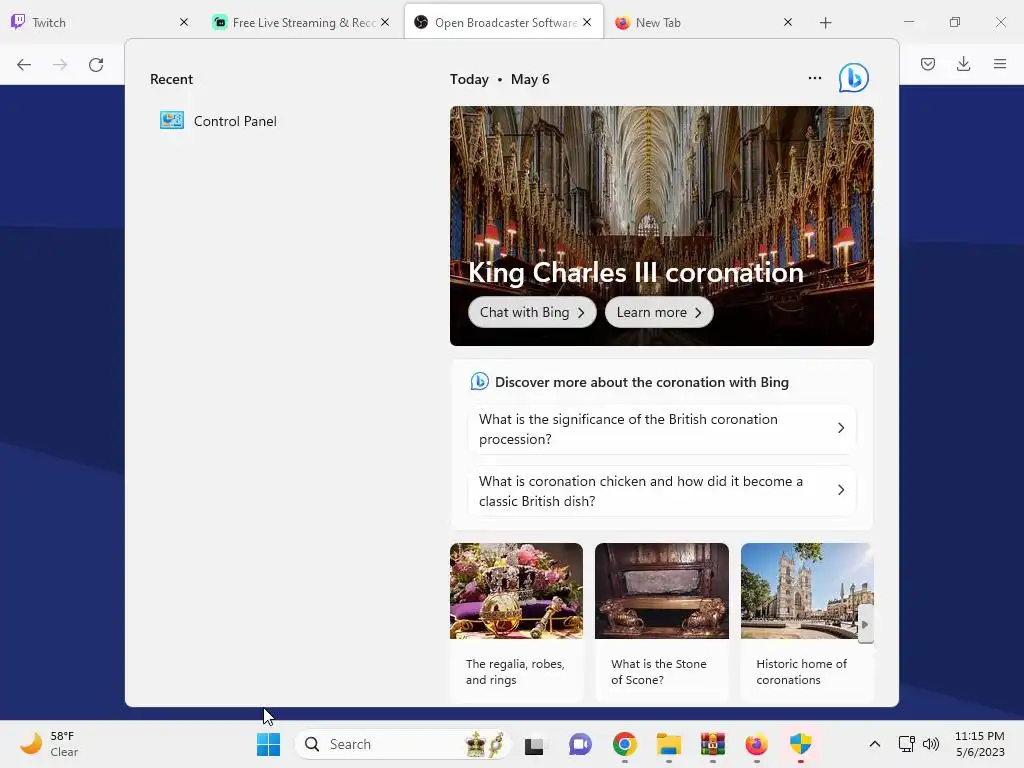Click the Chat with Bing button
This screenshot has height=768, width=1024.
pos(532,312)
